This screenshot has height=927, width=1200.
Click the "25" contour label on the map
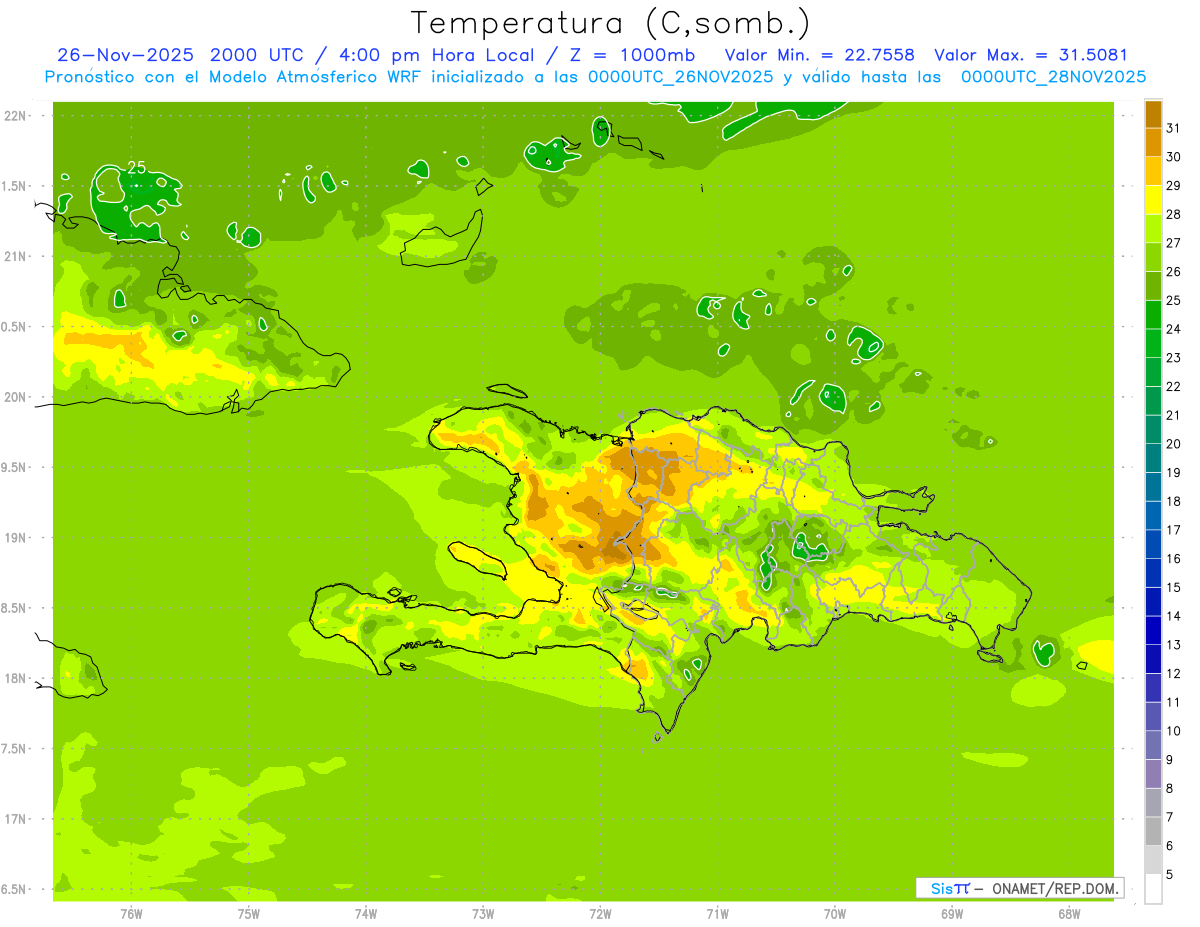(136, 167)
